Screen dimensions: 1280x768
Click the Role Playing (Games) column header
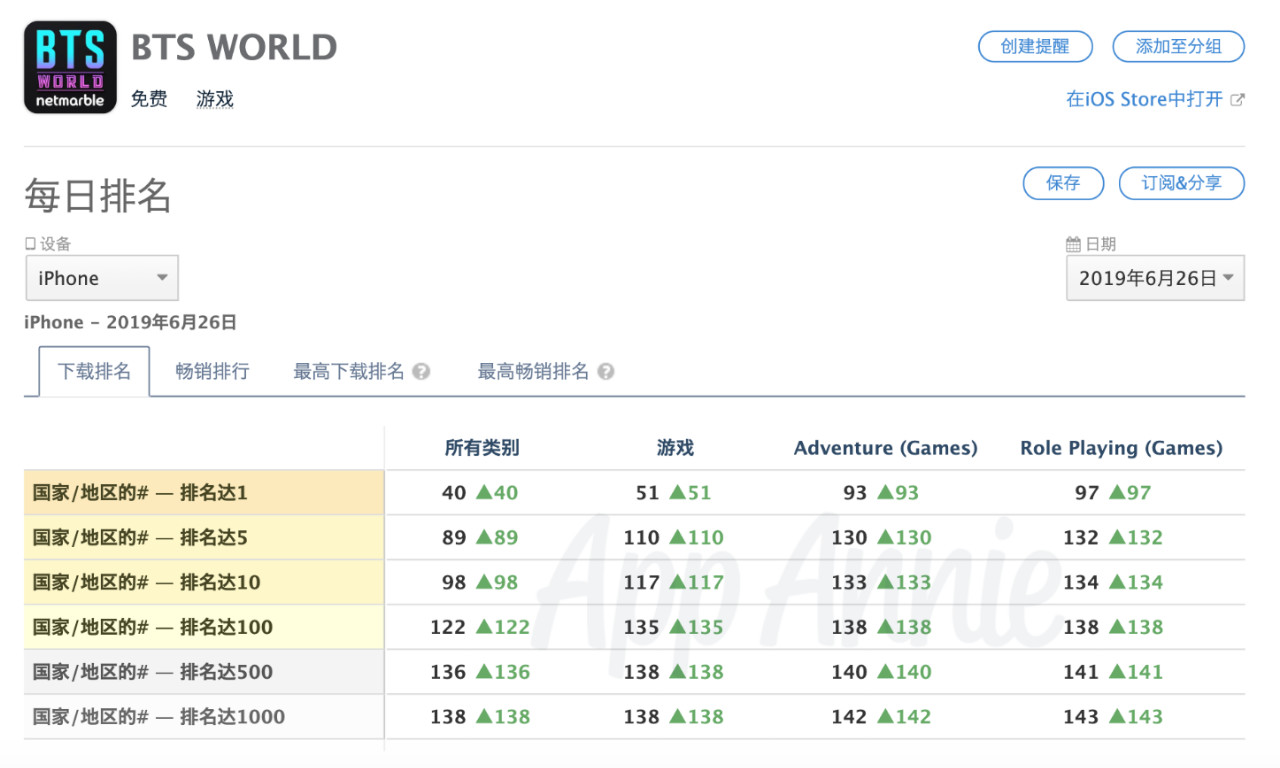pyautogui.click(x=1121, y=448)
